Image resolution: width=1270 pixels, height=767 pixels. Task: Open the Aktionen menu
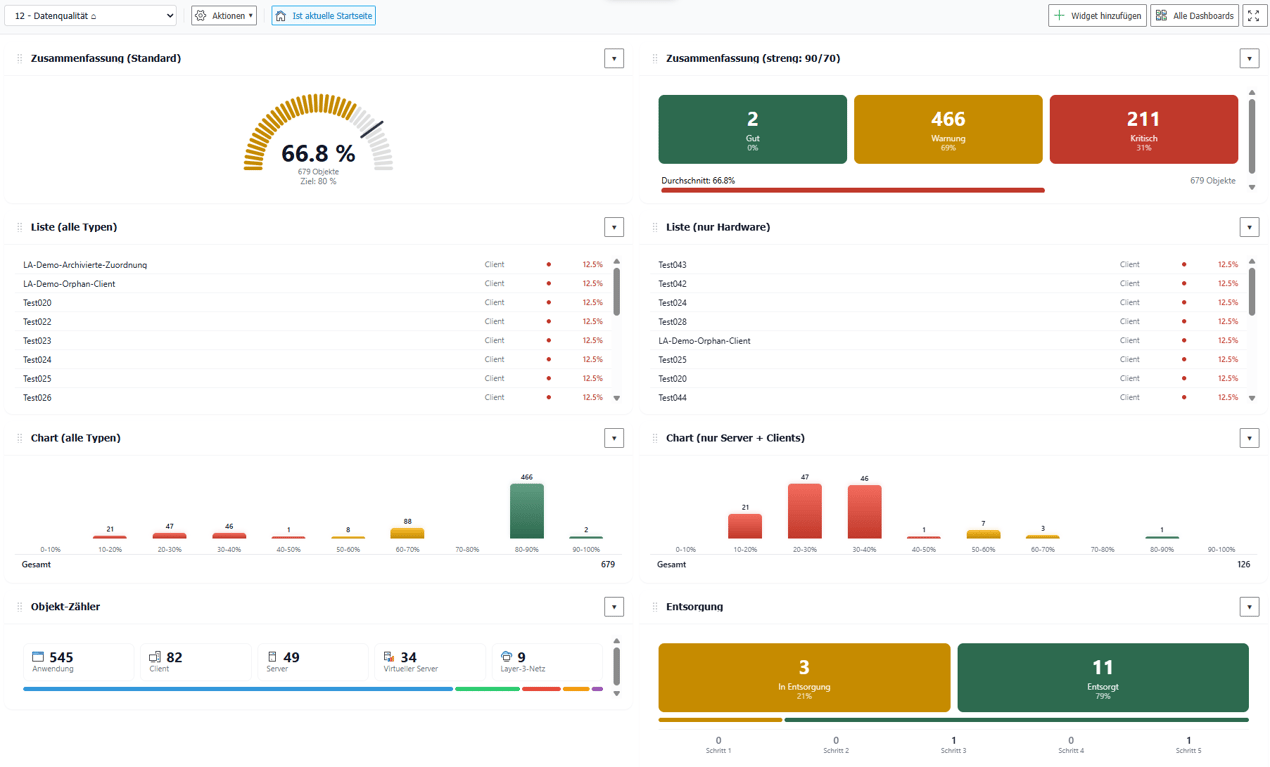pyautogui.click(x=224, y=16)
